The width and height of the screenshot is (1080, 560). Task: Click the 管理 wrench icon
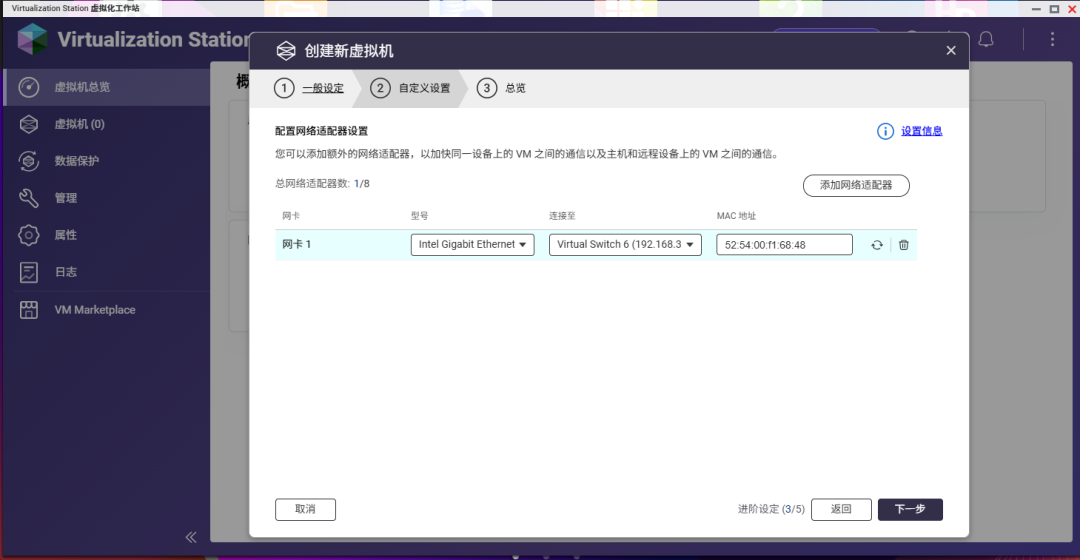click(x=28, y=198)
